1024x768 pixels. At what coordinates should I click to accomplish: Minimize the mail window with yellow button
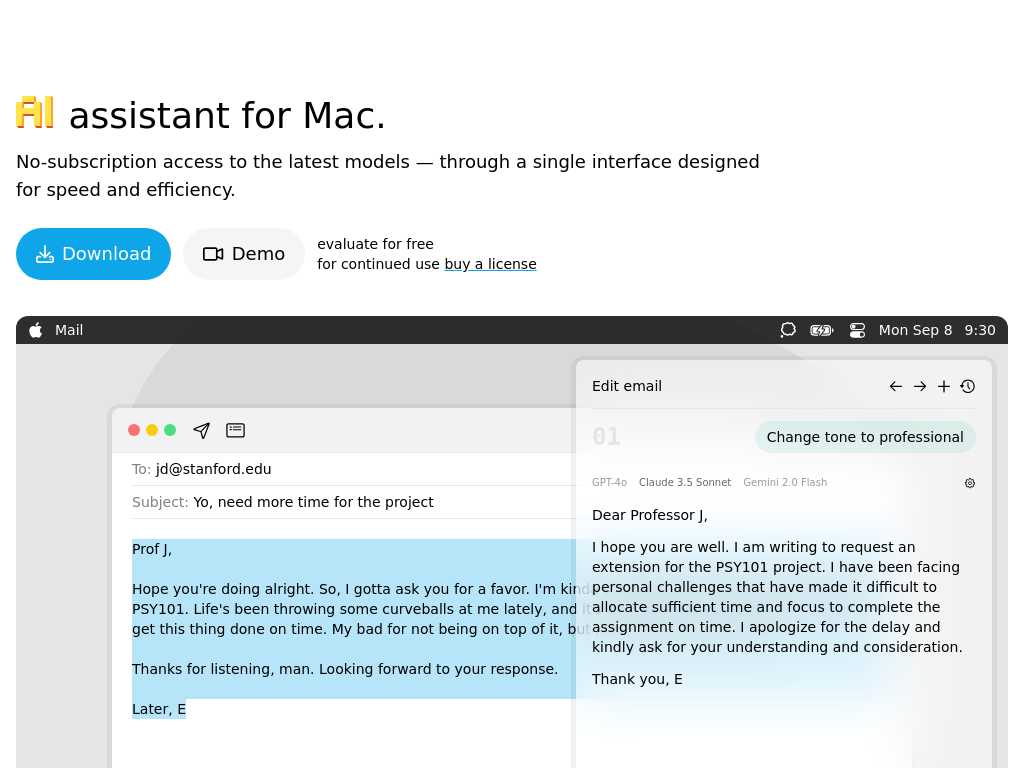point(152,430)
